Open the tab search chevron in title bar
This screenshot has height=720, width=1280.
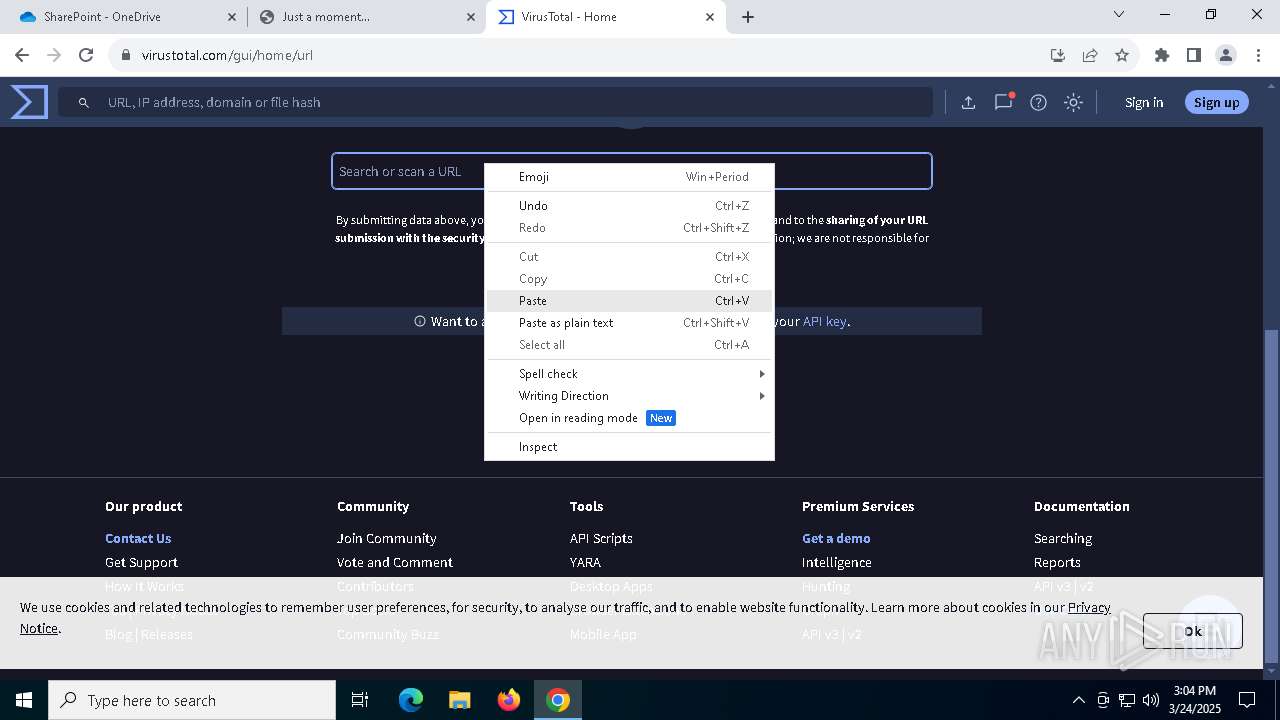pos(1119,14)
